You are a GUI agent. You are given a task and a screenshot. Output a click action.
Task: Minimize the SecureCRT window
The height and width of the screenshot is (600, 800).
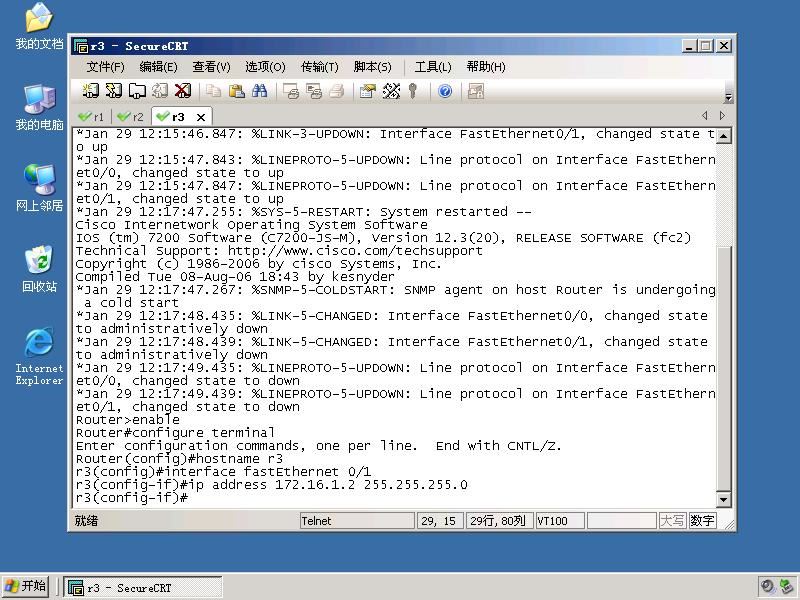pos(689,46)
